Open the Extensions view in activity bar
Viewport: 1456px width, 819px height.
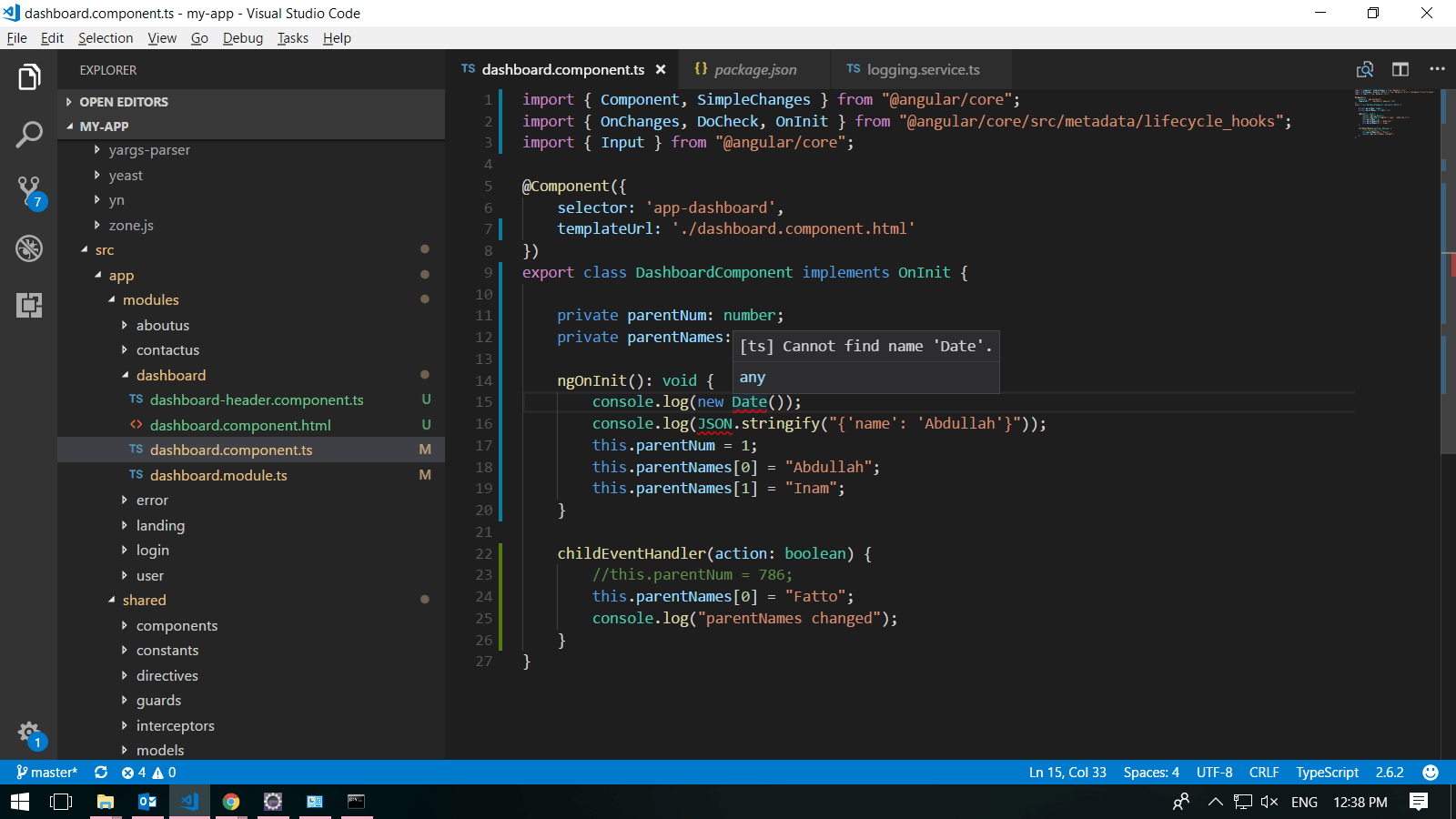point(29,305)
